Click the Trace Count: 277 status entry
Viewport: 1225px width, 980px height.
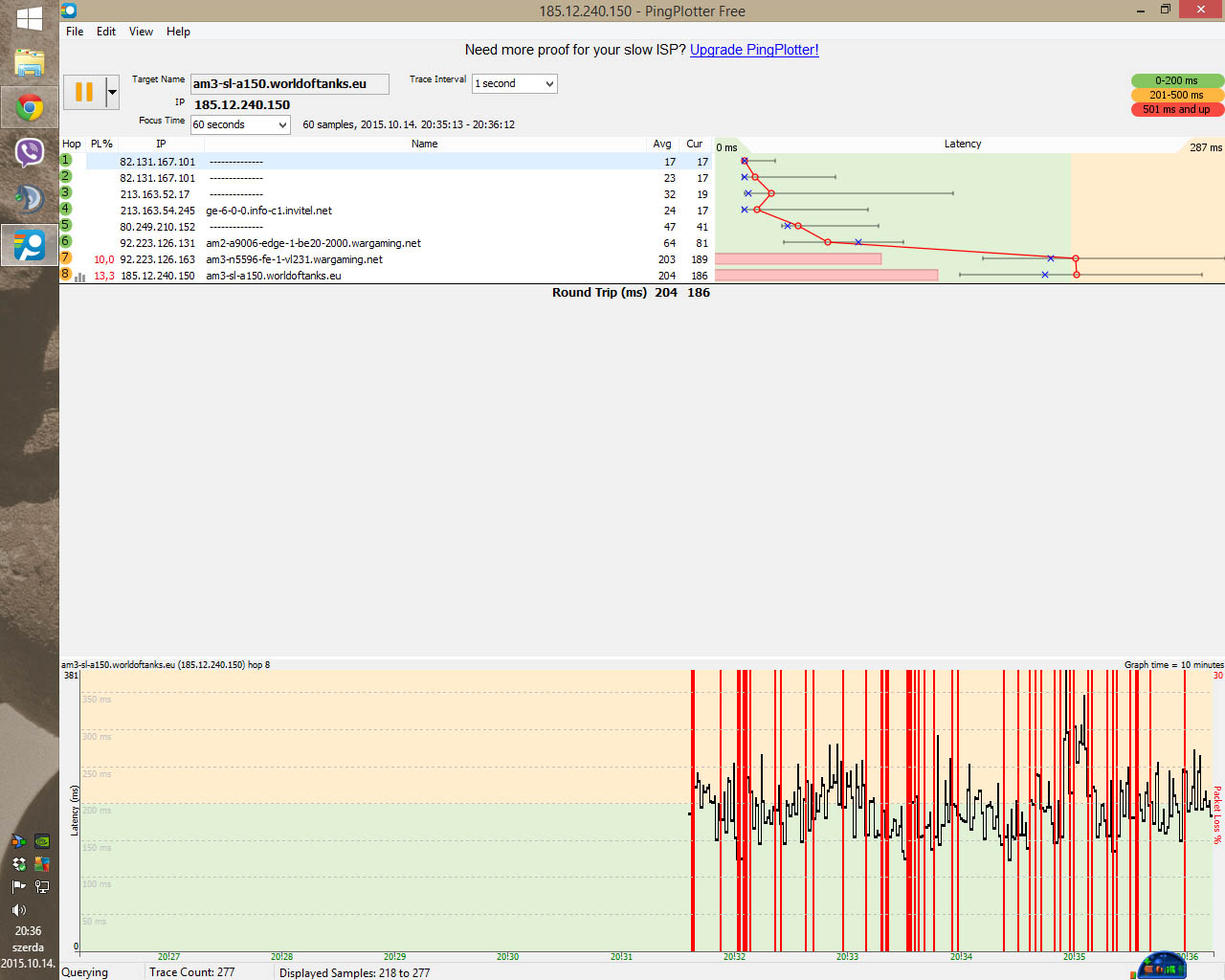192,972
